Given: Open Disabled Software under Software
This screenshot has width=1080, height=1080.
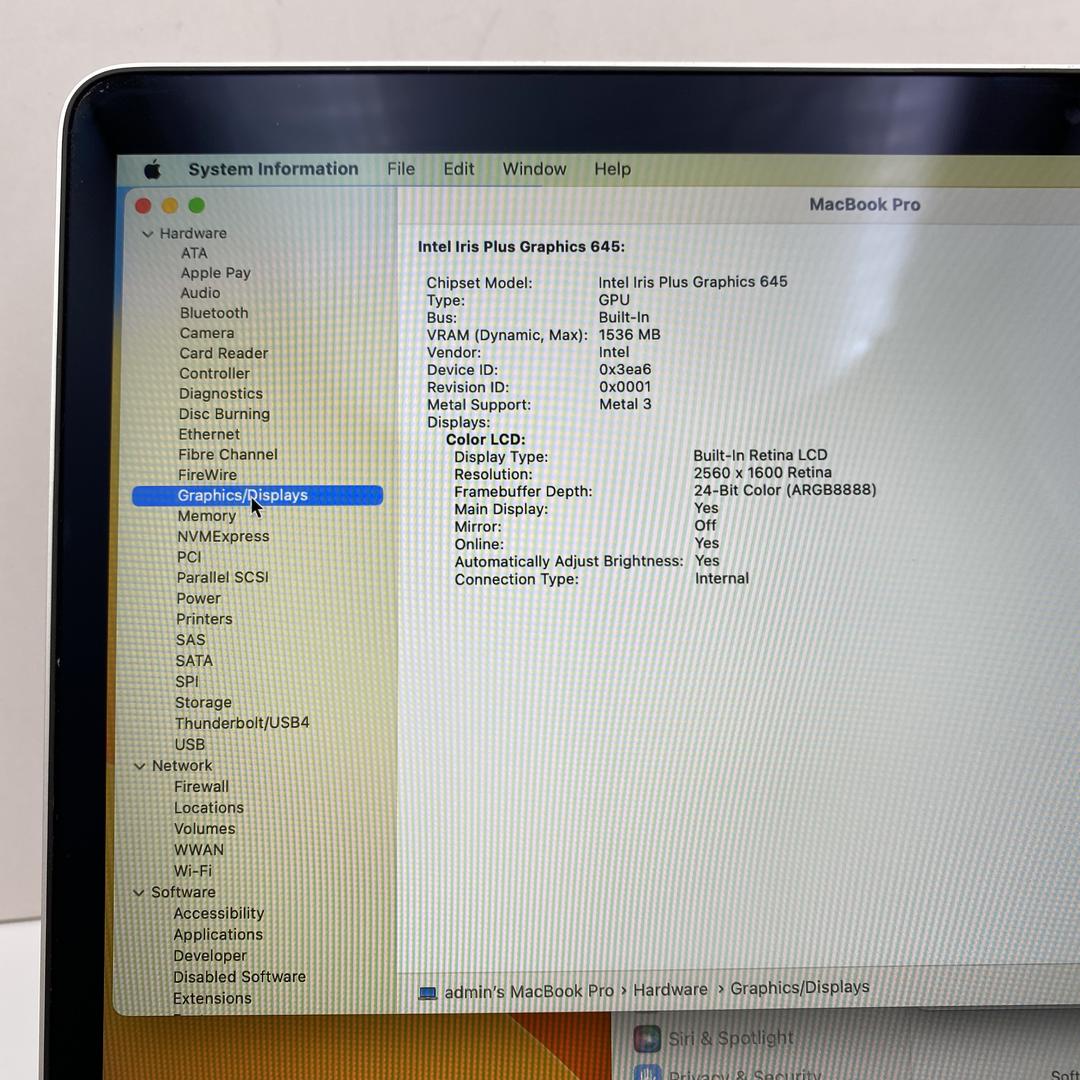Looking at the screenshot, I should coord(240,977).
